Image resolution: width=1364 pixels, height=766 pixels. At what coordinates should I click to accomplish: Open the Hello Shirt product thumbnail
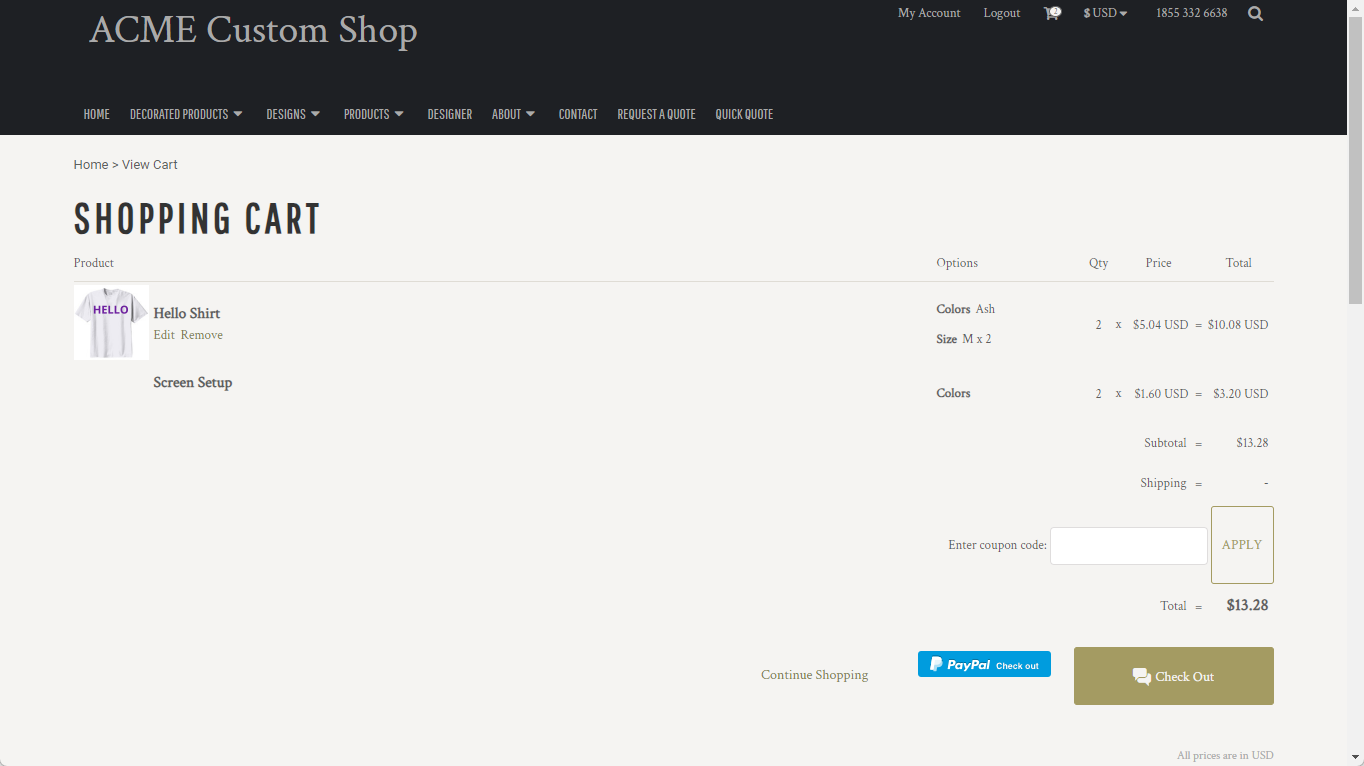[x=111, y=322]
